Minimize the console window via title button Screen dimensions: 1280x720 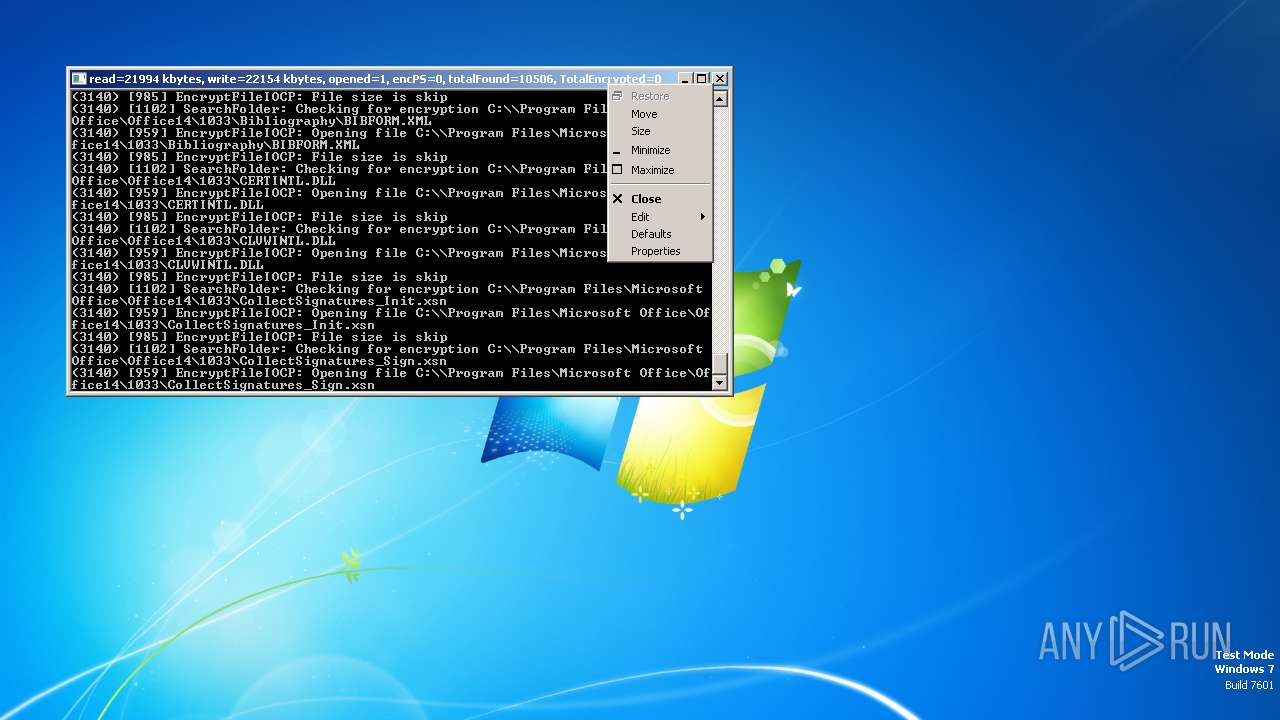tap(685, 78)
